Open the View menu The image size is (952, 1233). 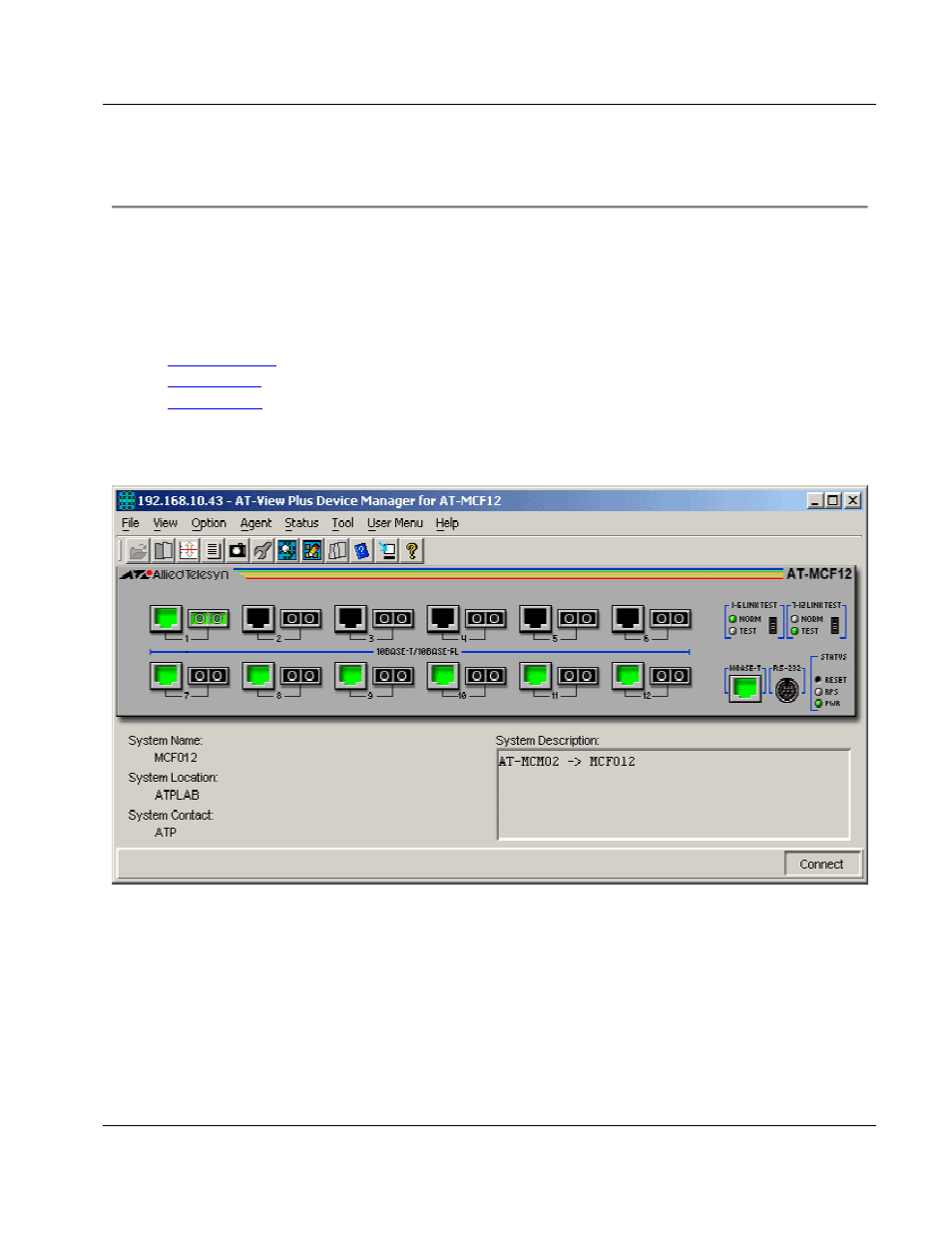click(x=166, y=523)
